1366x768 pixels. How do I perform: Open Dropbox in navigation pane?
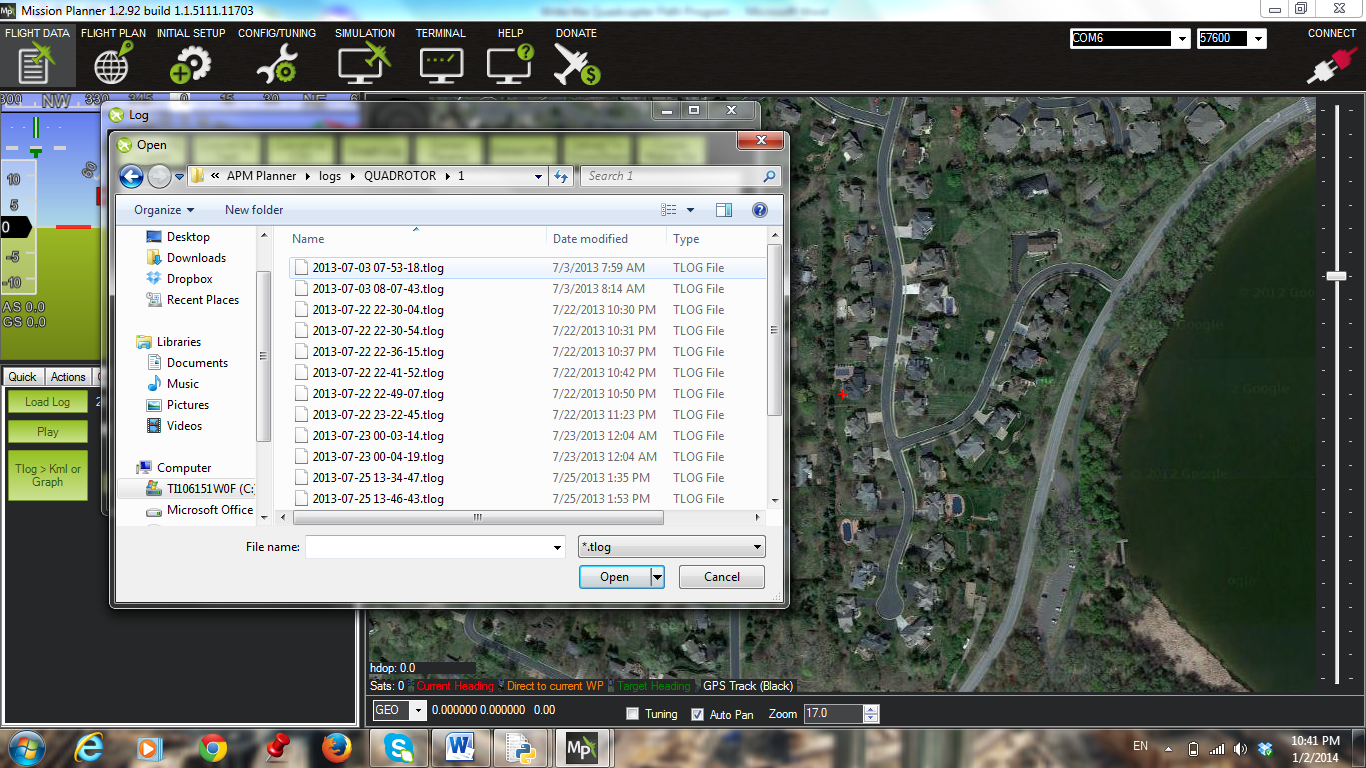tap(189, 279)
